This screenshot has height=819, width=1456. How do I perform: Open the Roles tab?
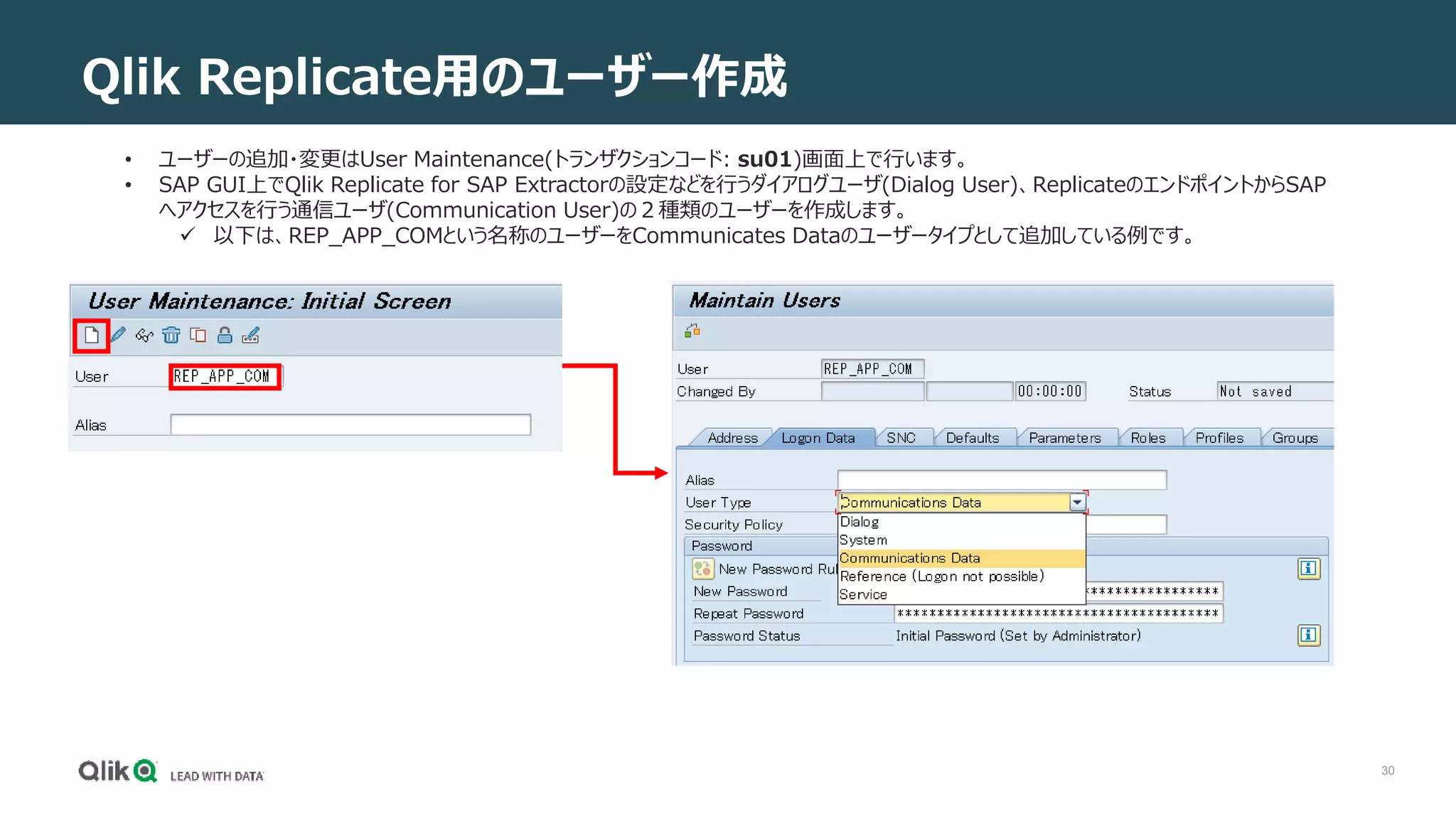coord(1148,438)
